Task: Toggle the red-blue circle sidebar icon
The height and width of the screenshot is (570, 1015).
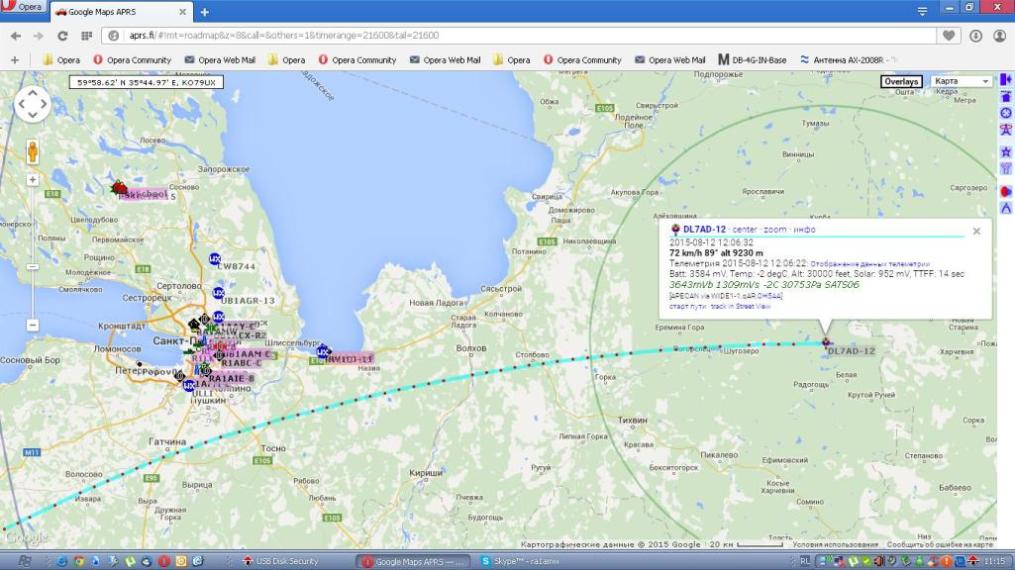Action: point(1005,191)
